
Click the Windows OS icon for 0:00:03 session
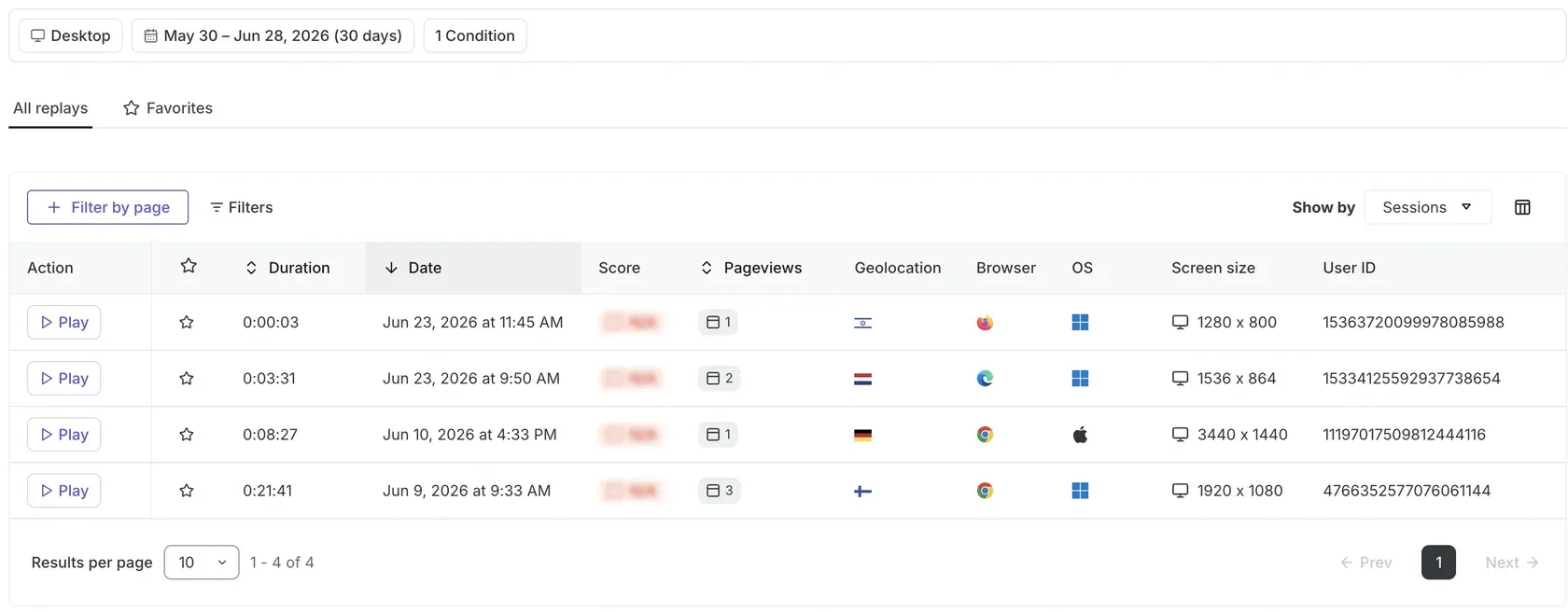[1080, 323]
